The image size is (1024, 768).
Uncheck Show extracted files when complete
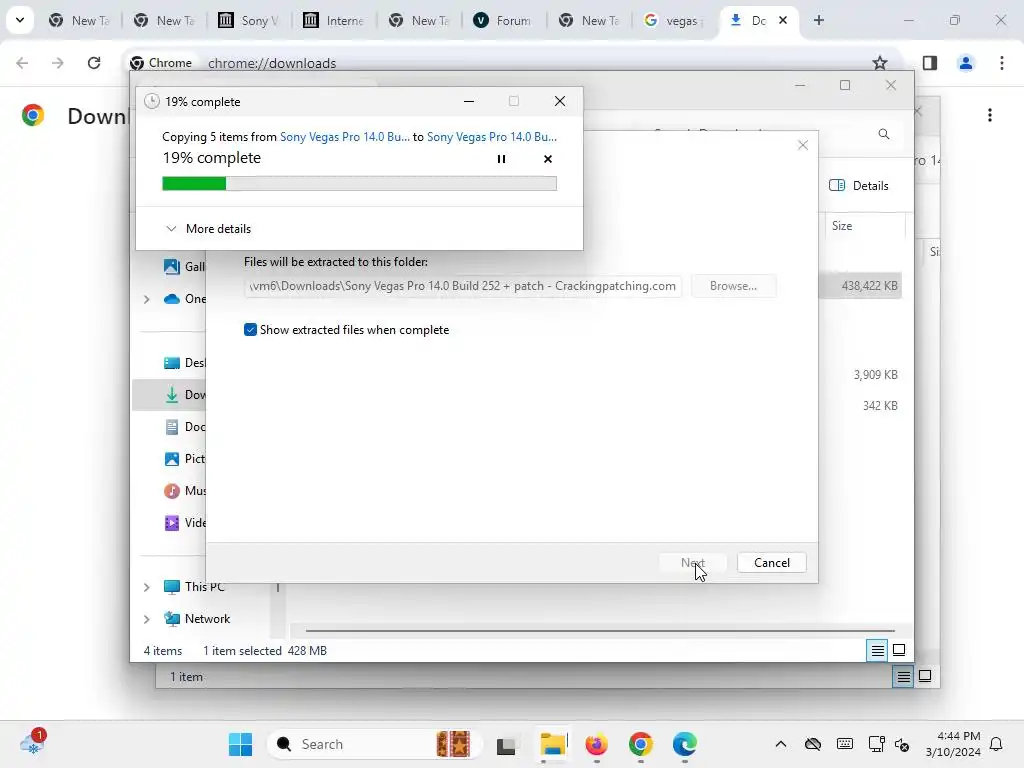[x=250, y=330]
